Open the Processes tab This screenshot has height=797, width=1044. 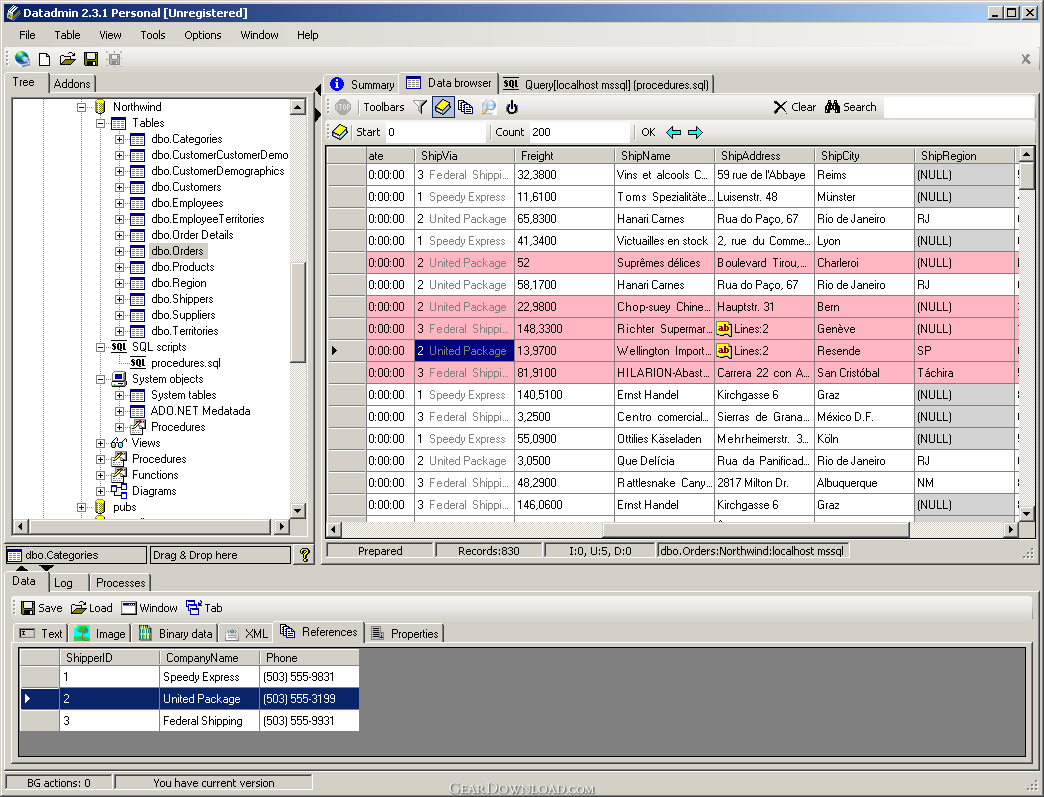[121, 583]
